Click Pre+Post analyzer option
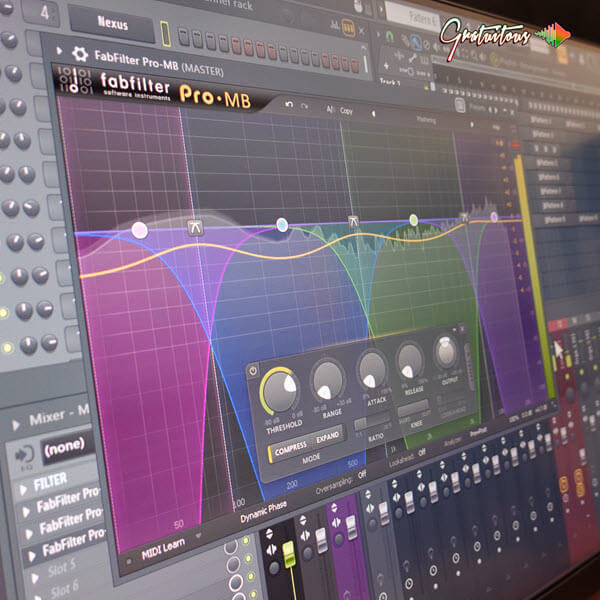 point(478,432)
